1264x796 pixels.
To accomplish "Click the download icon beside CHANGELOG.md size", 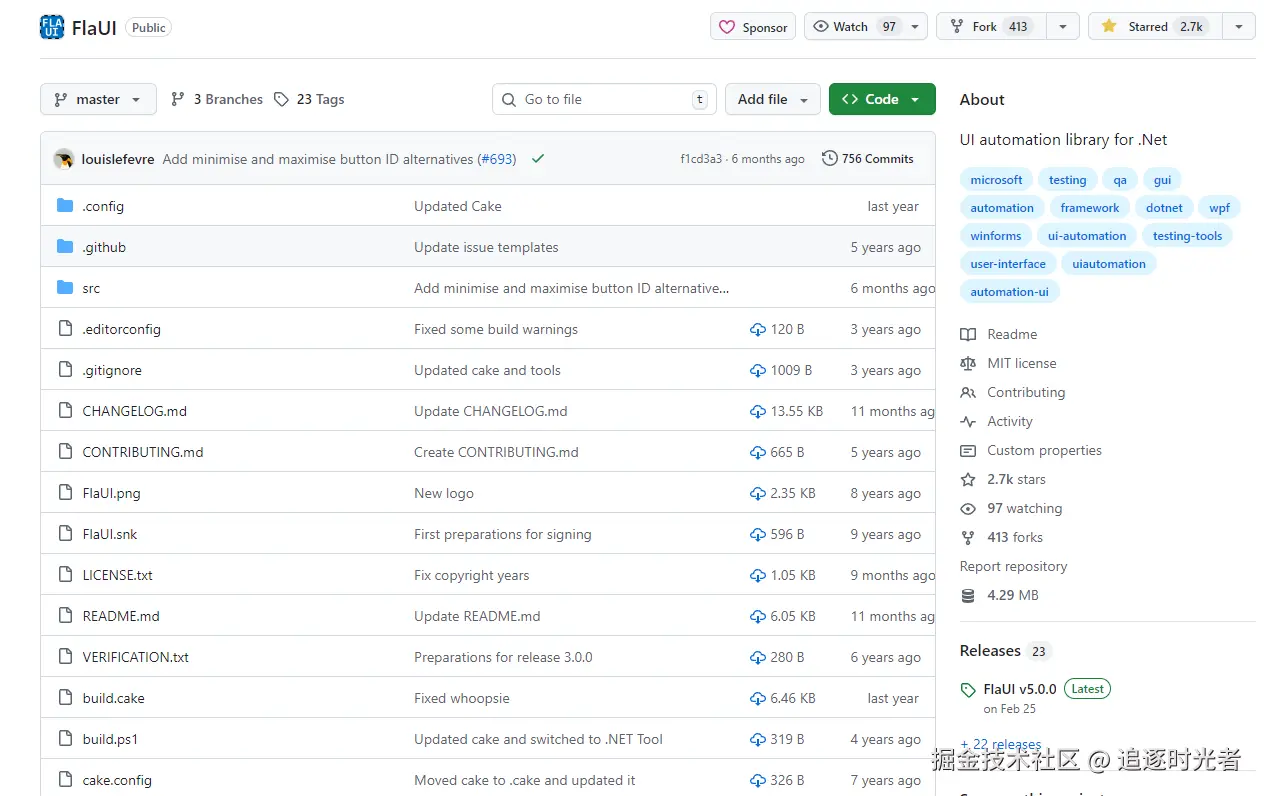I will click(758, 411).
